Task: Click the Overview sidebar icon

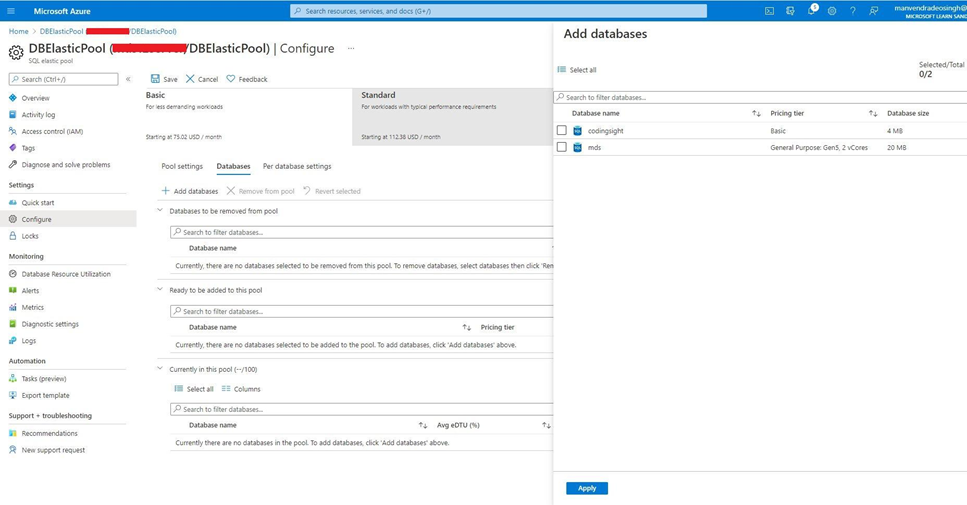Action: pos(13,97)
